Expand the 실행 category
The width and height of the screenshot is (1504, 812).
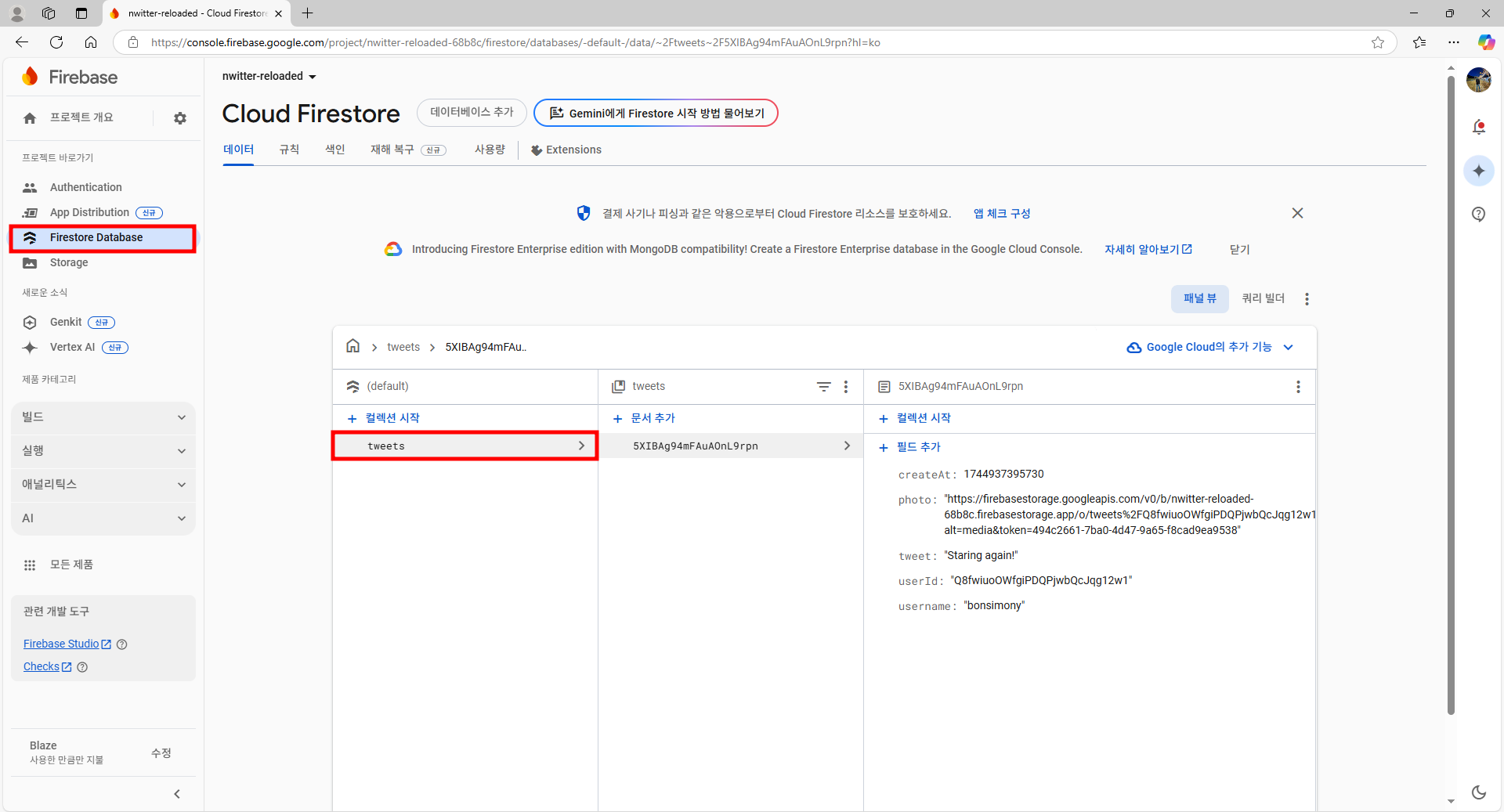tap(103, 451)
